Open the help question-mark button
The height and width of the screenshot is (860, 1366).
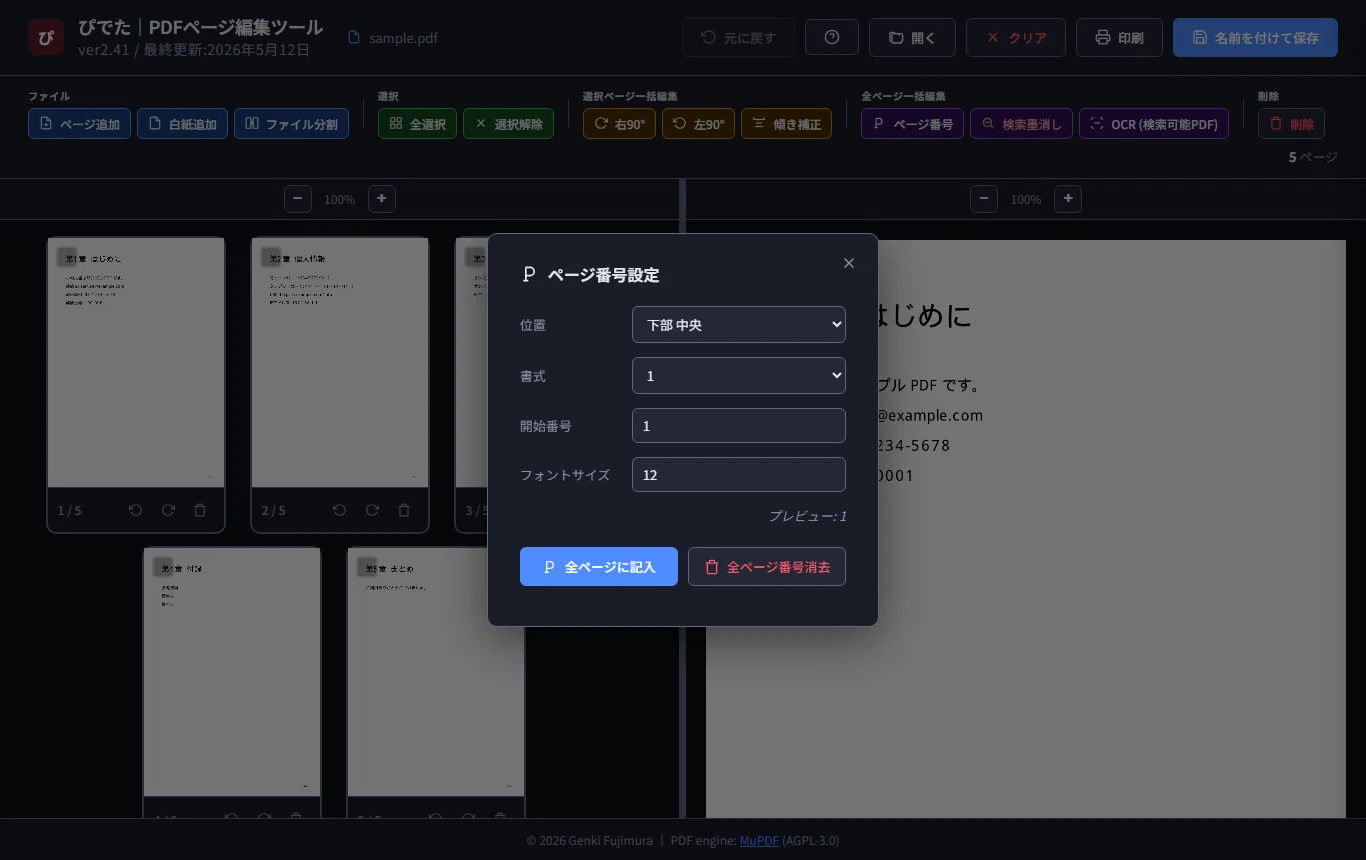click(x=832, y=37)
